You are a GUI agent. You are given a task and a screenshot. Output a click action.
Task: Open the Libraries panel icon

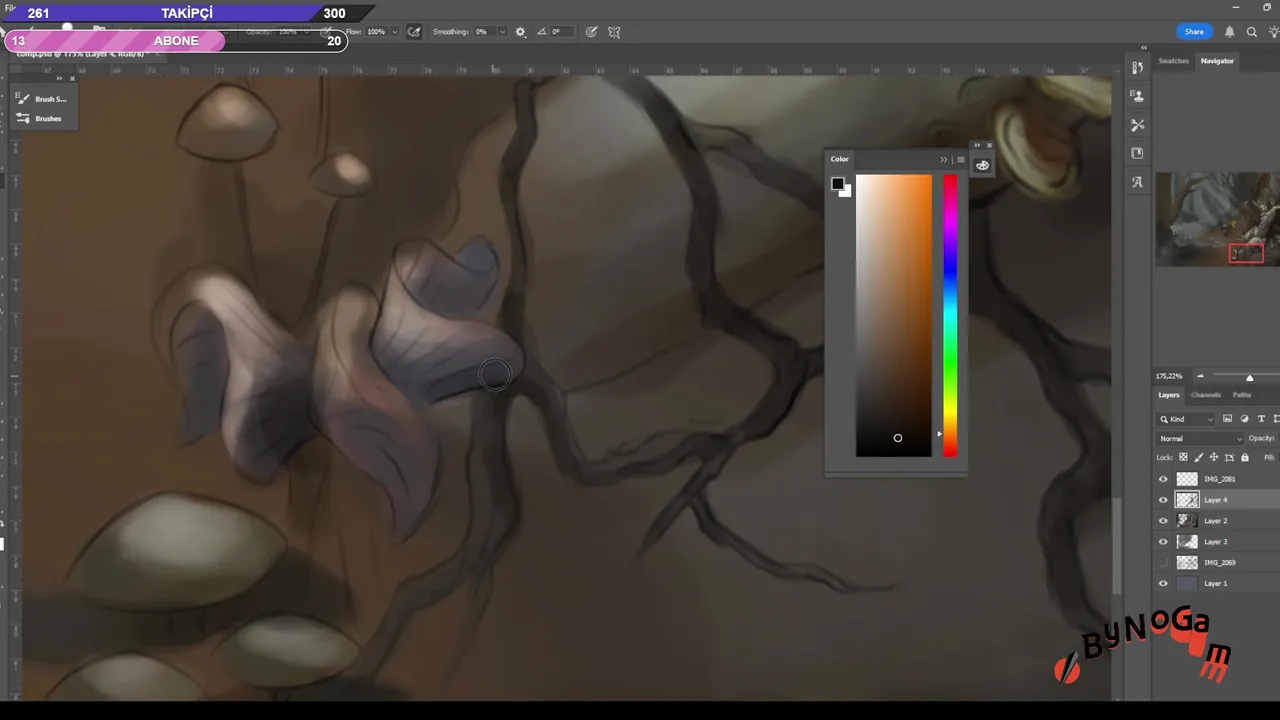tap(1137, 153)
